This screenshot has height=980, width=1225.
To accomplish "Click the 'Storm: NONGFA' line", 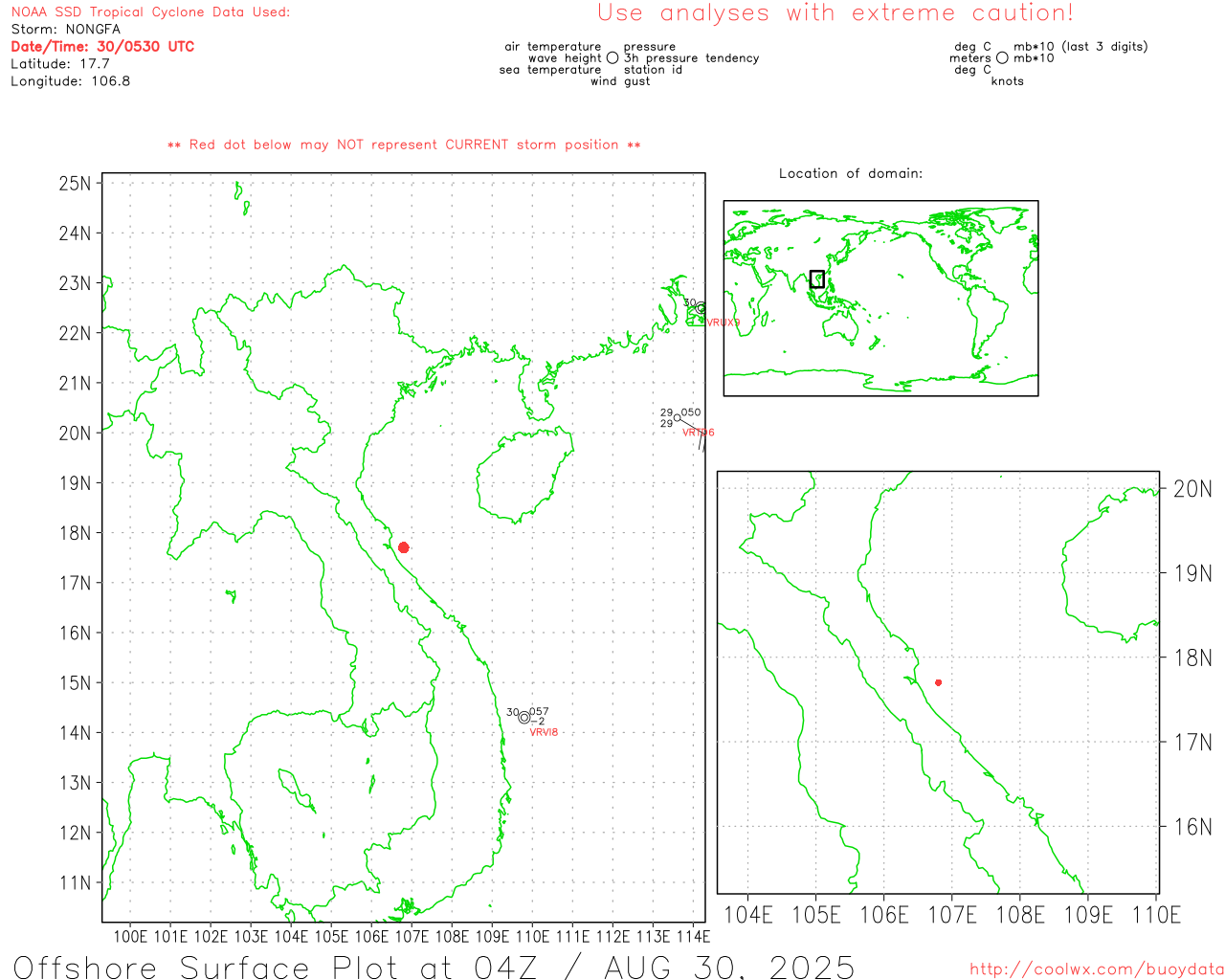I will pos(66,30).
